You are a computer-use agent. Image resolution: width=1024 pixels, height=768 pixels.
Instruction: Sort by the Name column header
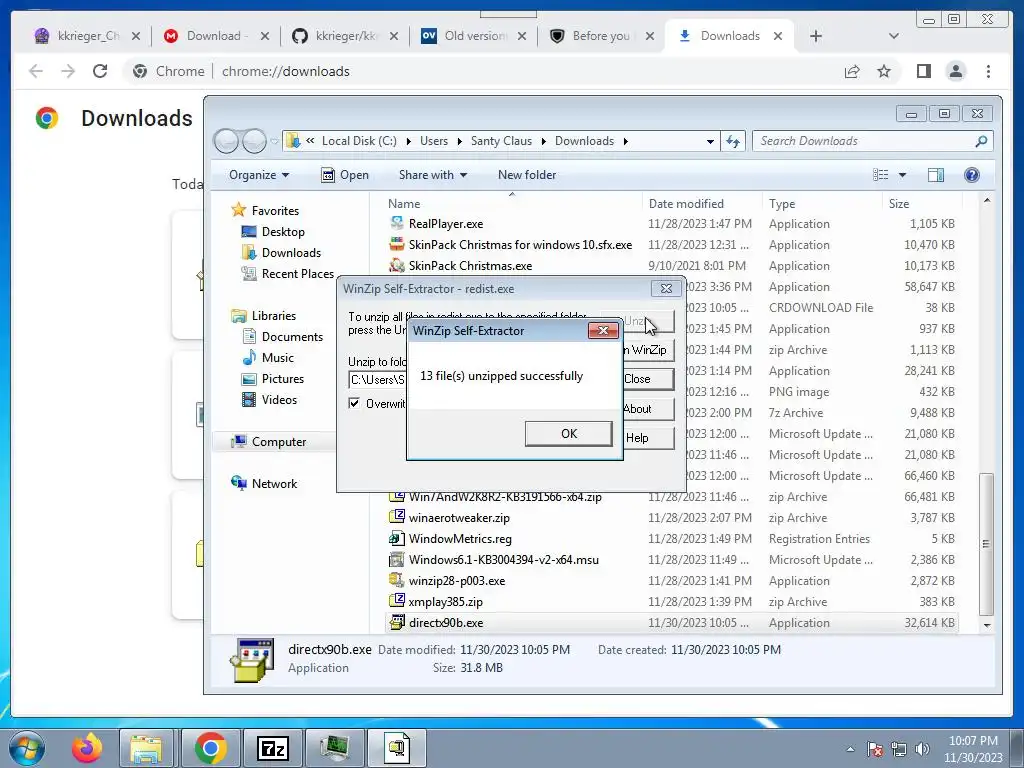point(404,204)
